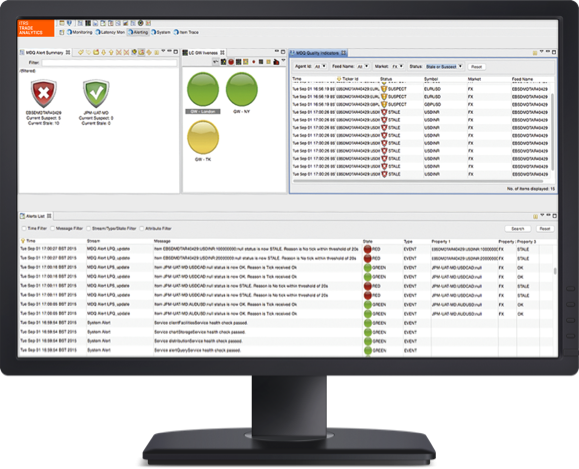
Task: Open the Alerts List view menu triangle
Action: point(542,215)
